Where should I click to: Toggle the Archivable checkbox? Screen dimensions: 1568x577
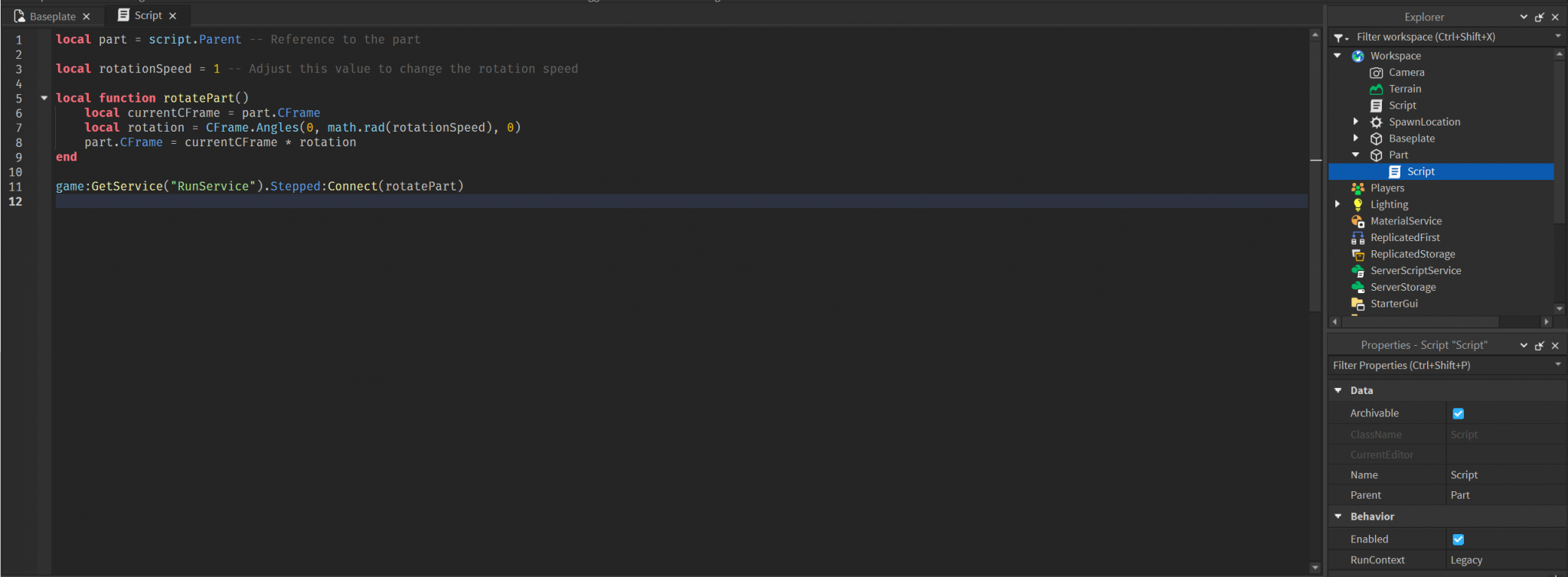pyautogui.click(x=1458, y=413)
